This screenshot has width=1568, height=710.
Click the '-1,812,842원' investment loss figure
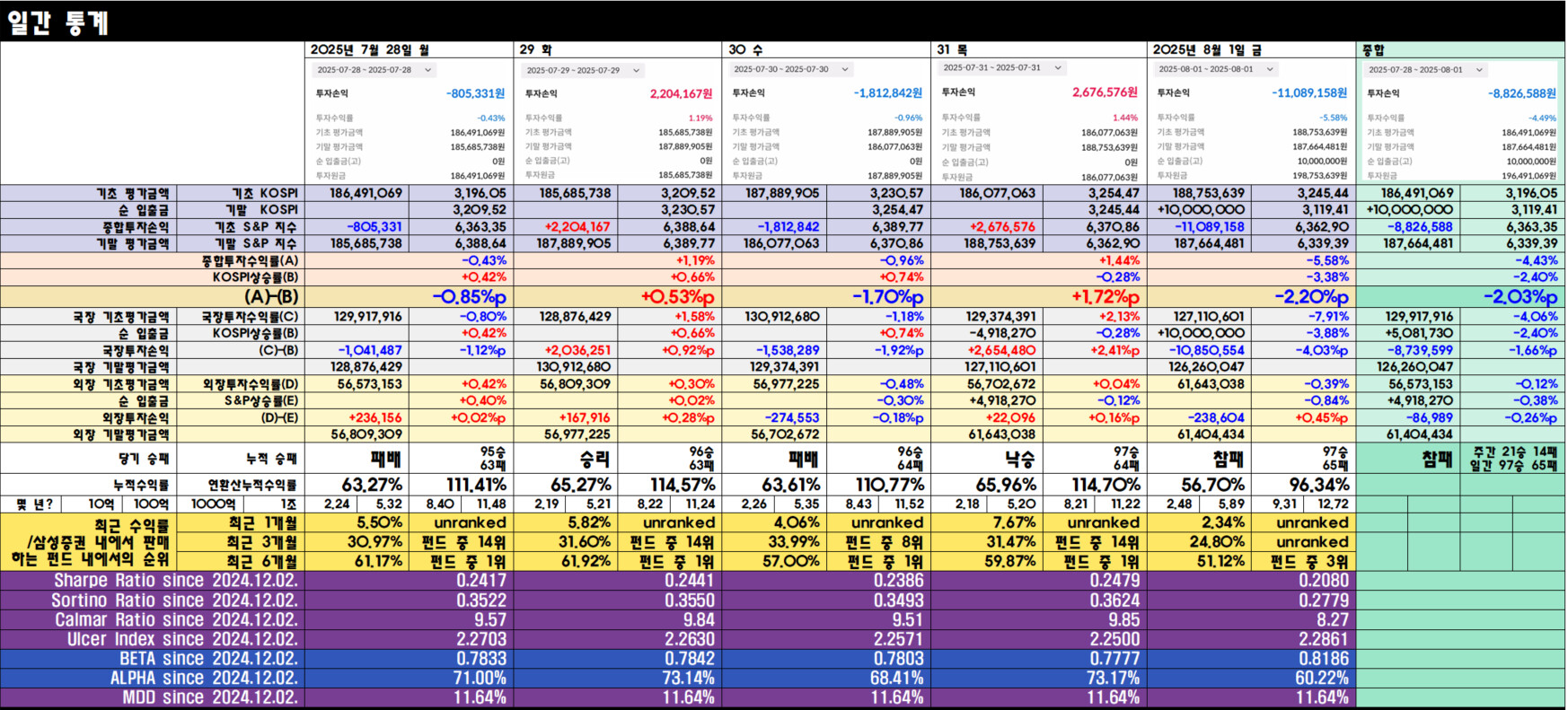[x=888, y=93]
